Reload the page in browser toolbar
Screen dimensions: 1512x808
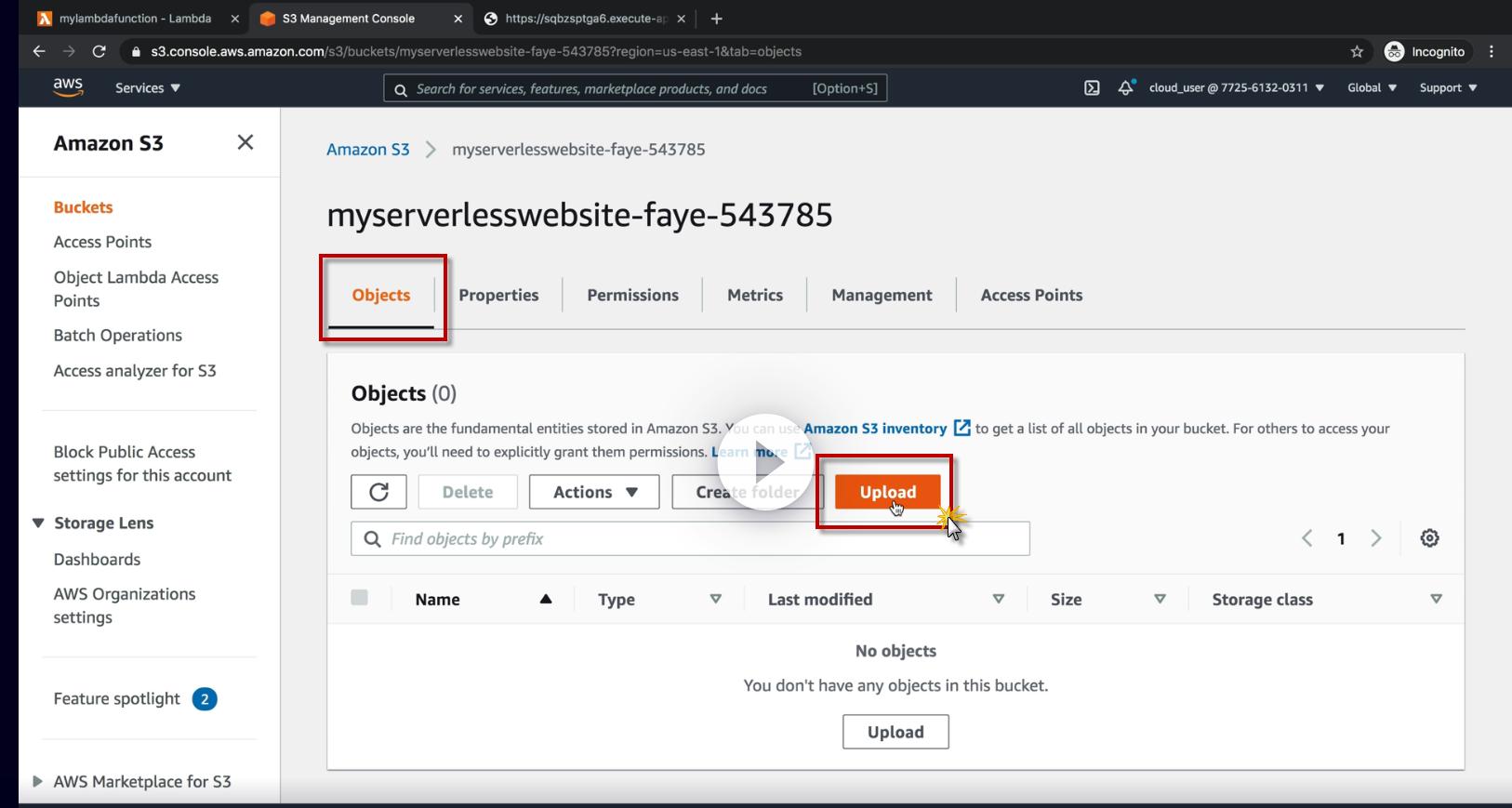click(x=99, y=52)
